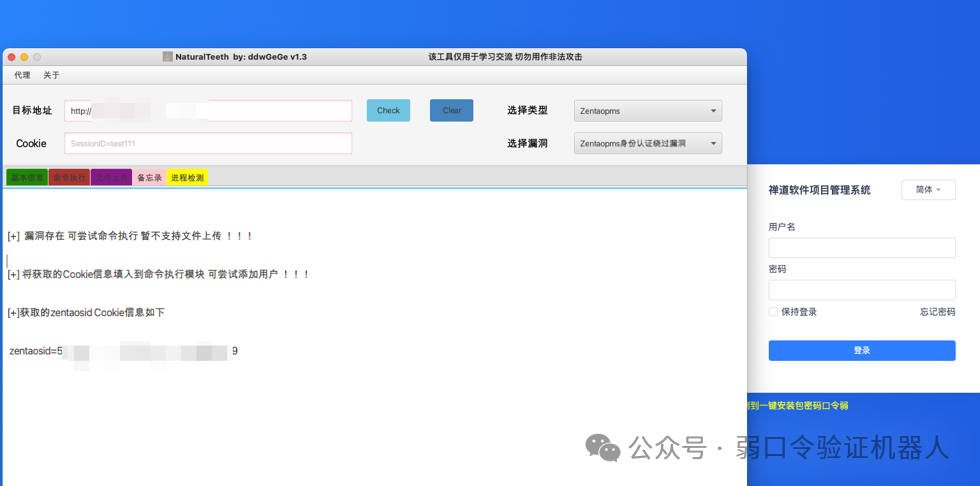Click the Cookie input field
The height and width of the screenshot is (486, 980).
coord(208,143)
